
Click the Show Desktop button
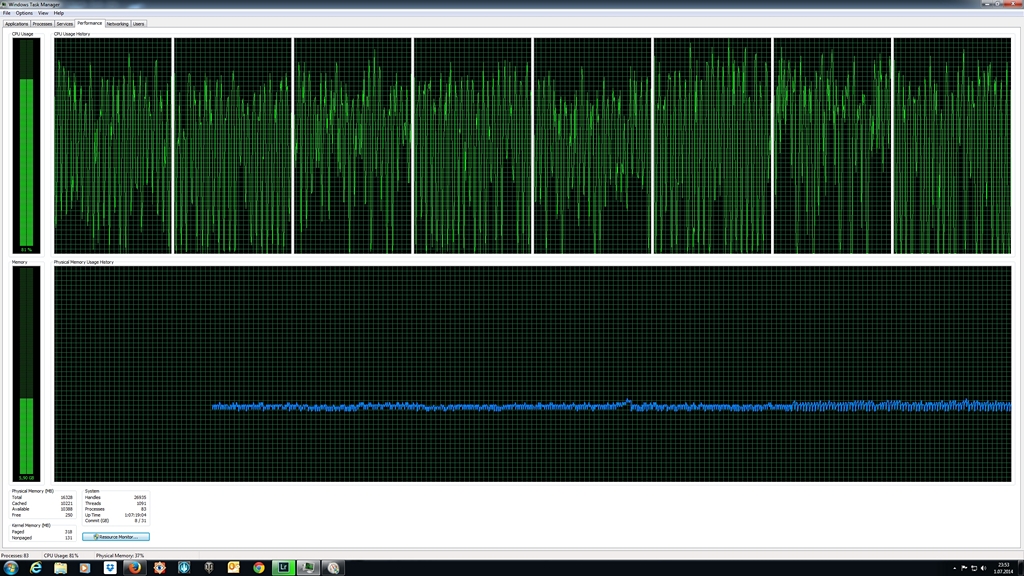coord(1021,568)
